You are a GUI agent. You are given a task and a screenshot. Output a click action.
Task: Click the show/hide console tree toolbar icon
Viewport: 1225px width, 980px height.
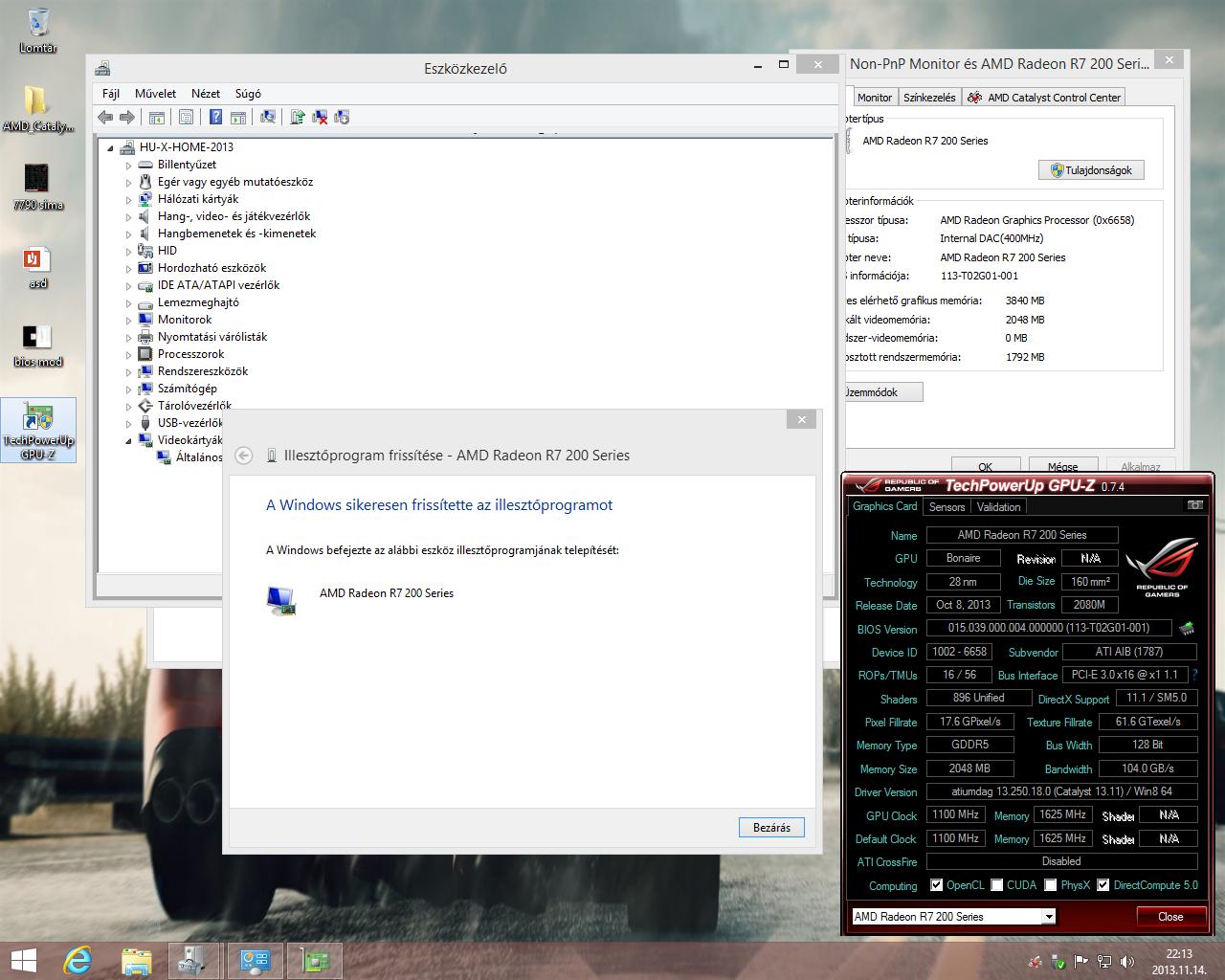click(x=156, y=117)
